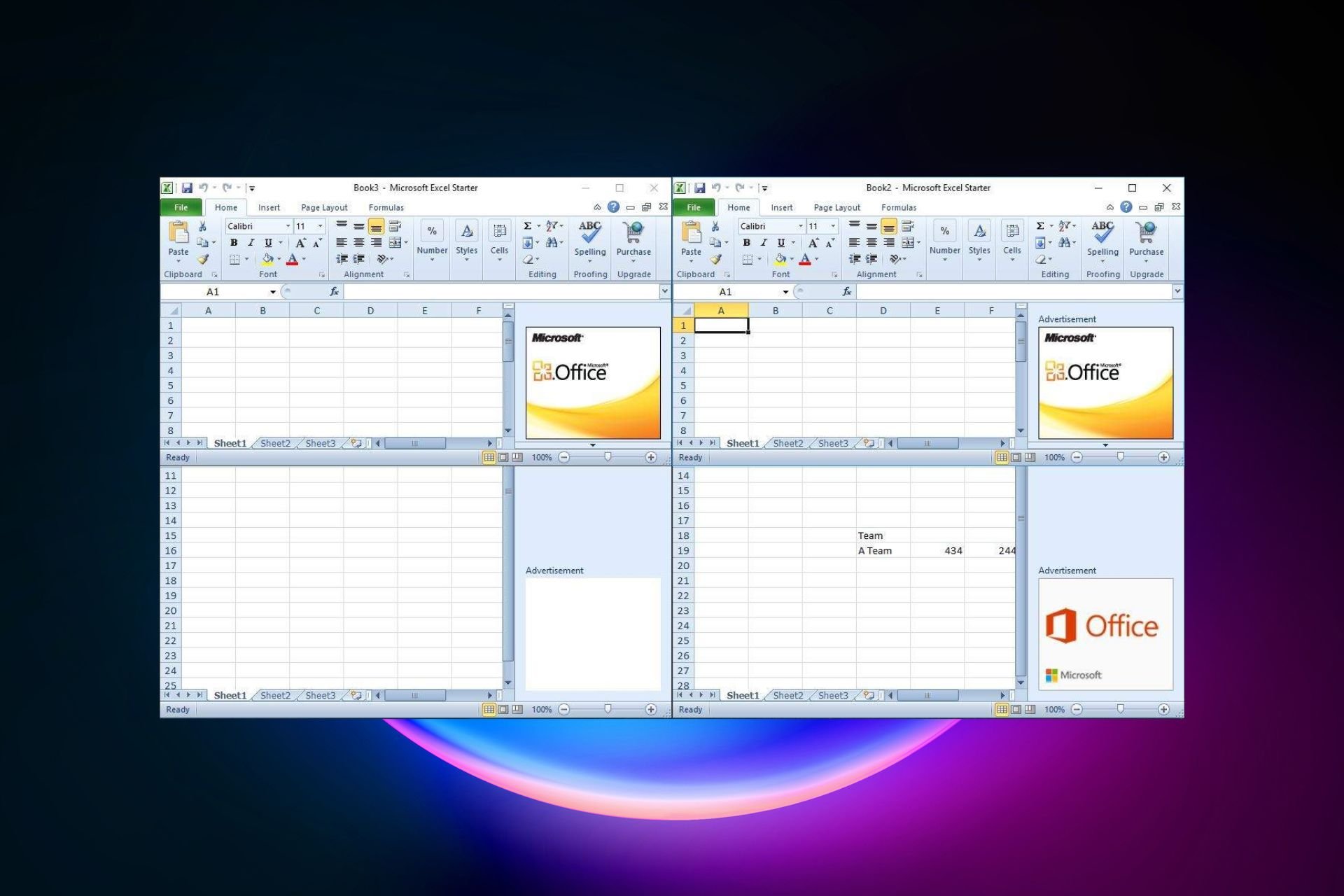Click the Microsoft Office advertisement in Book3
The width and height of the screenshot is (1344, 896).
pyautogui.click(x=593, y=383)
